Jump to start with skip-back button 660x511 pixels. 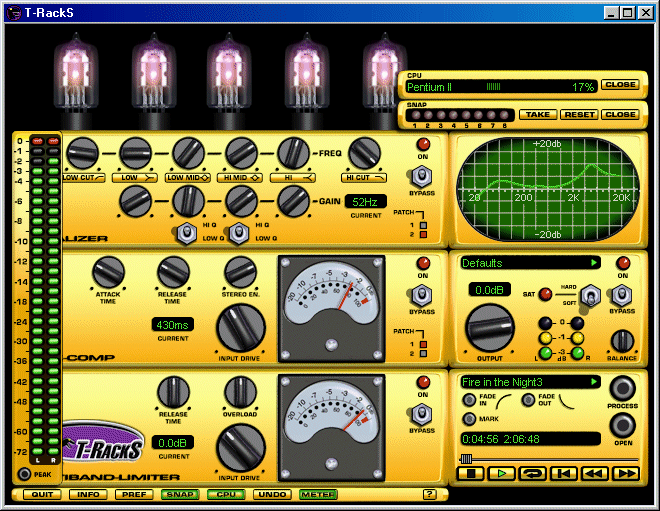click(x=564, y=474)
